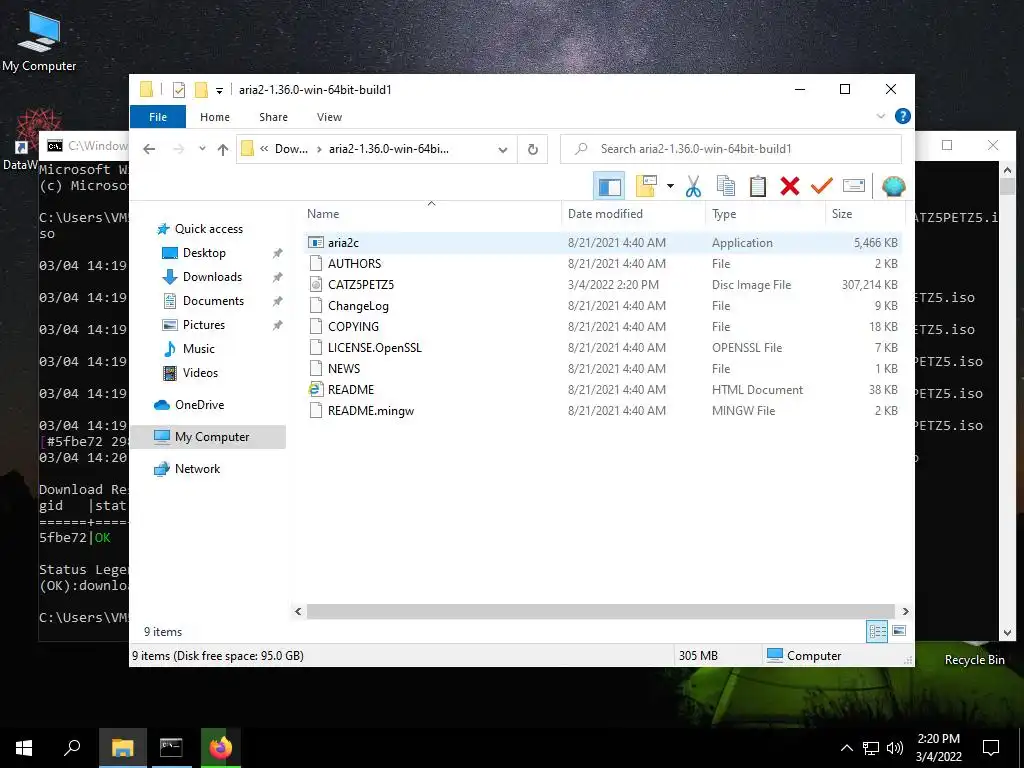
Task: Select the NEWS file
Action: pos(603,368)
